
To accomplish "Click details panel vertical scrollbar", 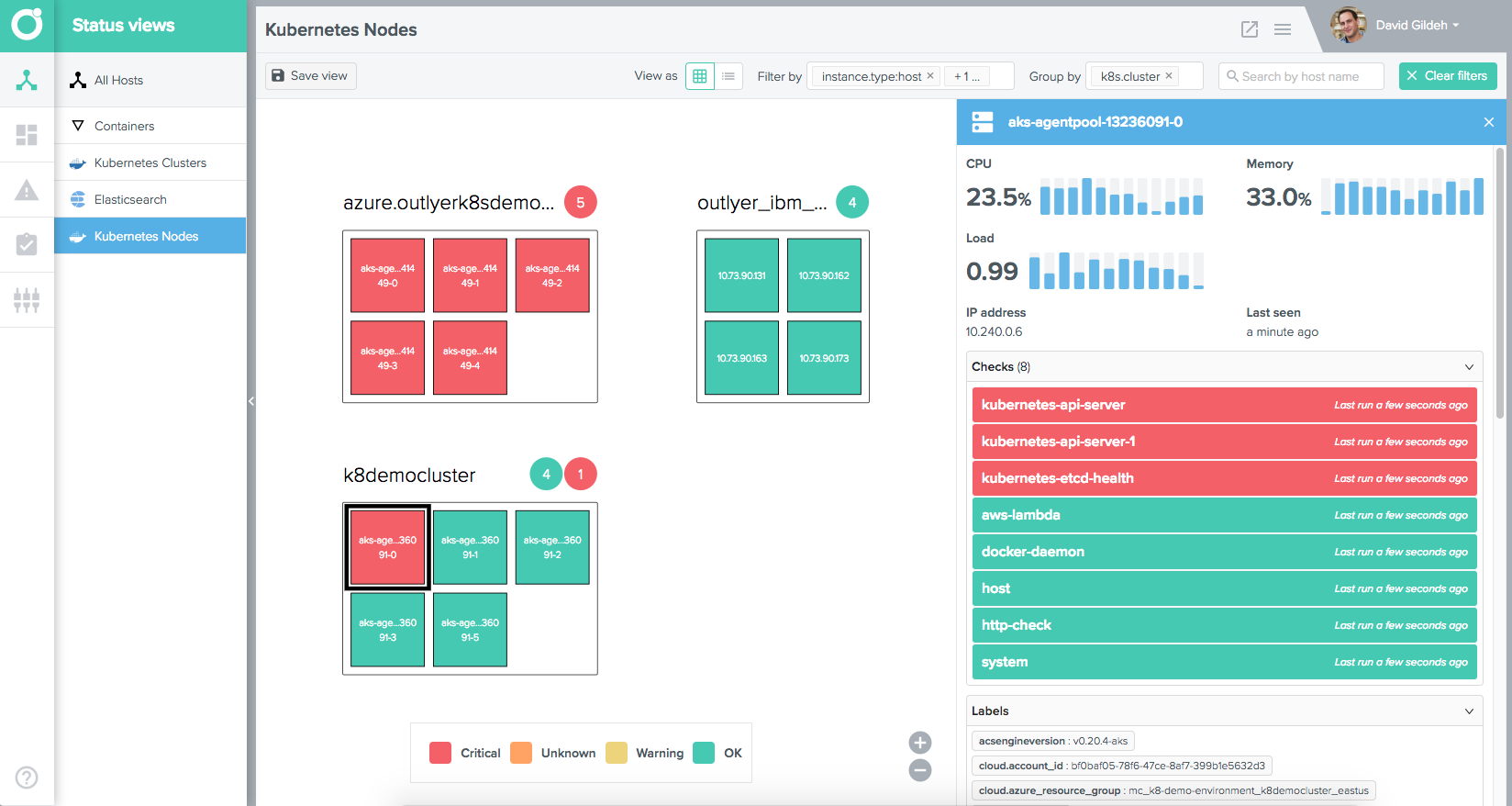I will [1500, 283].
